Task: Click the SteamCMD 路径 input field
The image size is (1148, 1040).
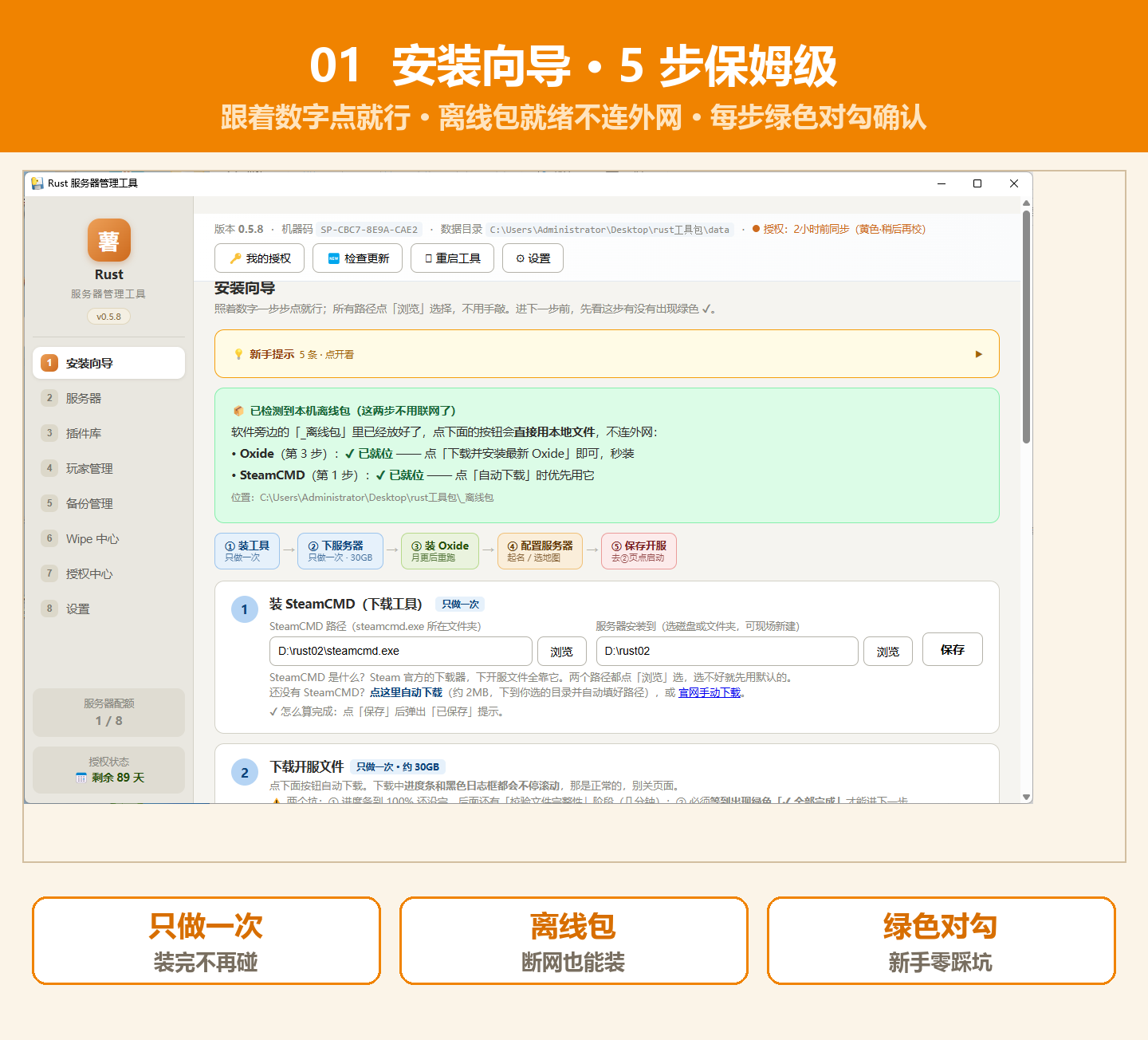Action: pyautogui.click(x=401, y=651)
